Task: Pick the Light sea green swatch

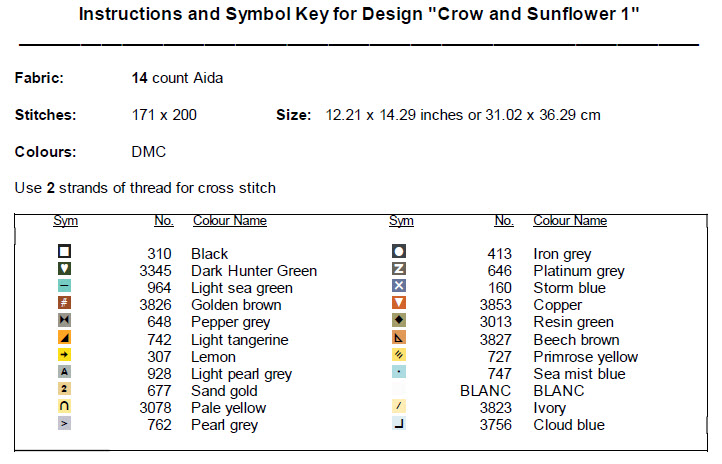Action: pos(65,287)
